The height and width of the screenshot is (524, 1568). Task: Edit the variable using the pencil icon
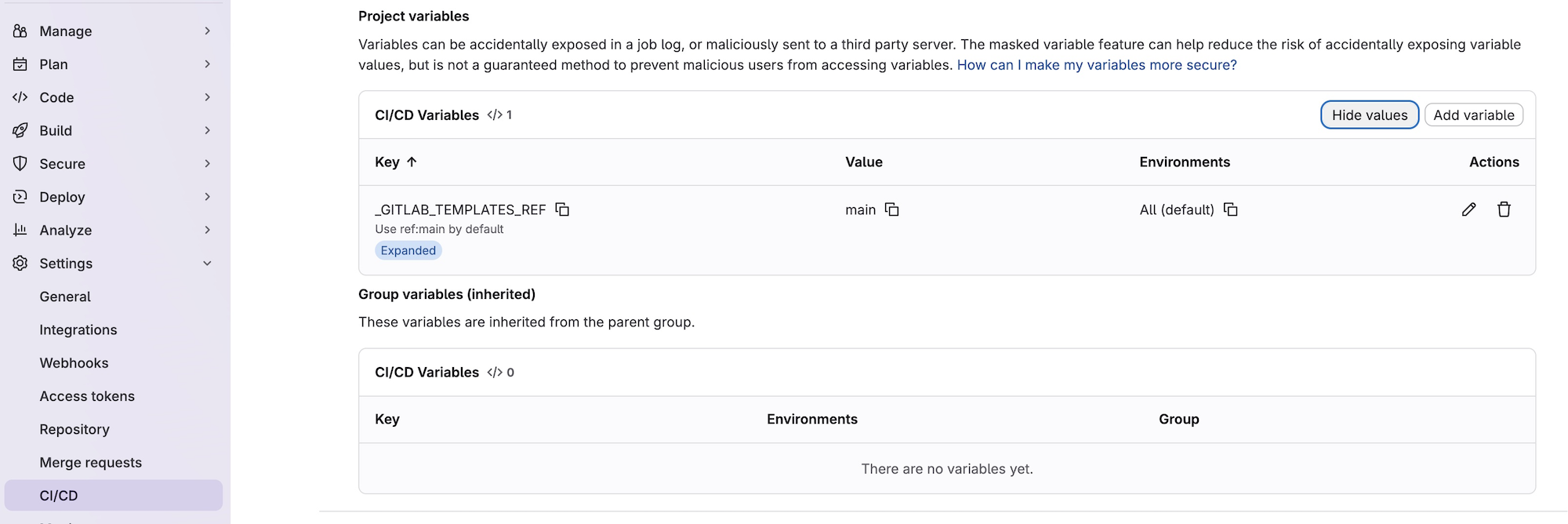[x=1468, y=209]
